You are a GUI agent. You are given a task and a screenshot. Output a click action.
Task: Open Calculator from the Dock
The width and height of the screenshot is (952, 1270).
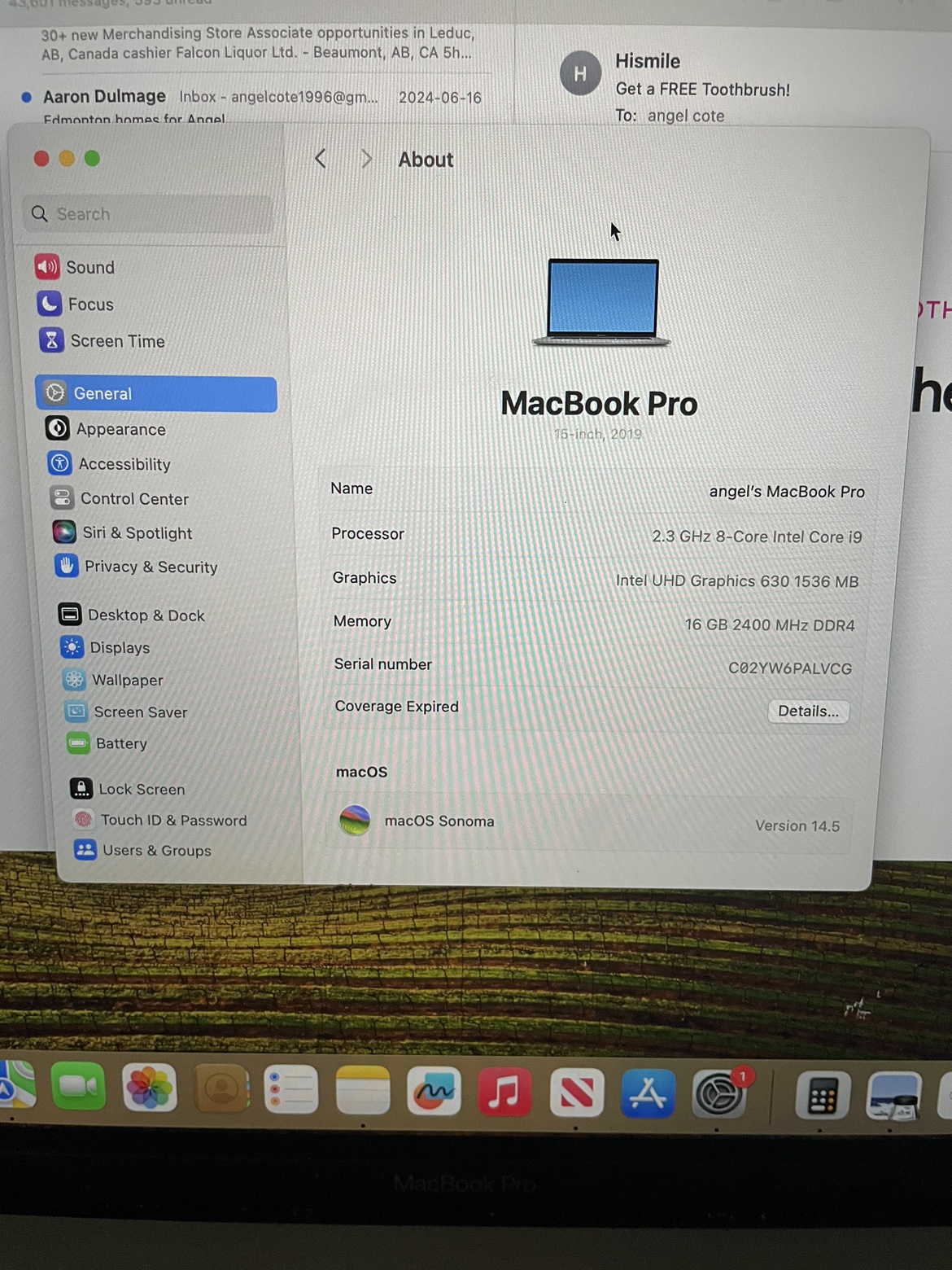[822, 1096]
